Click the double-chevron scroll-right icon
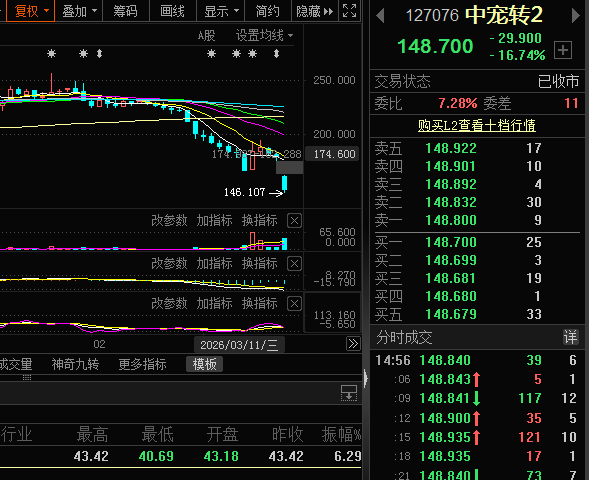 pos(353,344)
